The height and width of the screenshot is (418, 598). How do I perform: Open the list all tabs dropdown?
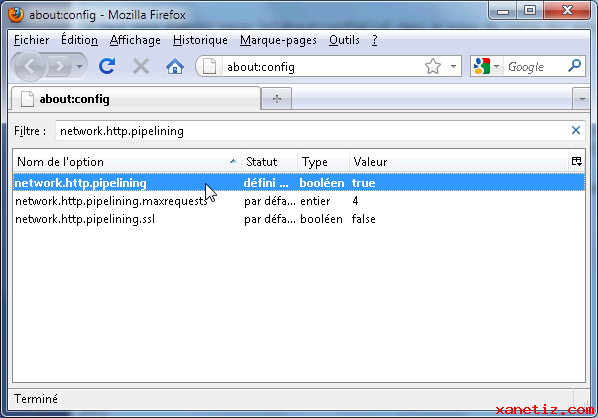click(582, 99)
